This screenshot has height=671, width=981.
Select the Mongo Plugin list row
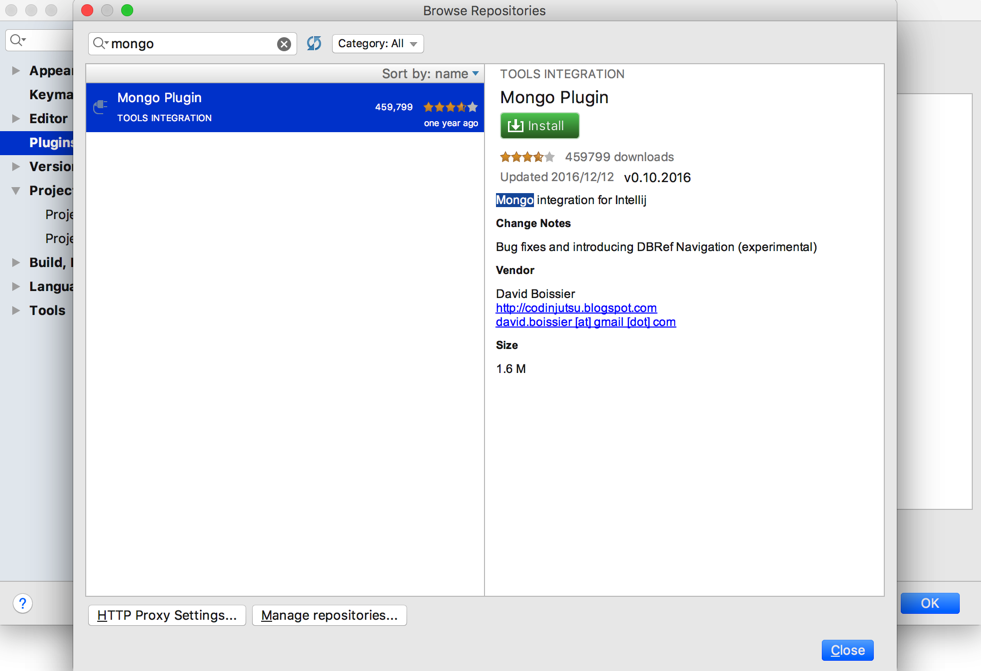coord(285,108)
